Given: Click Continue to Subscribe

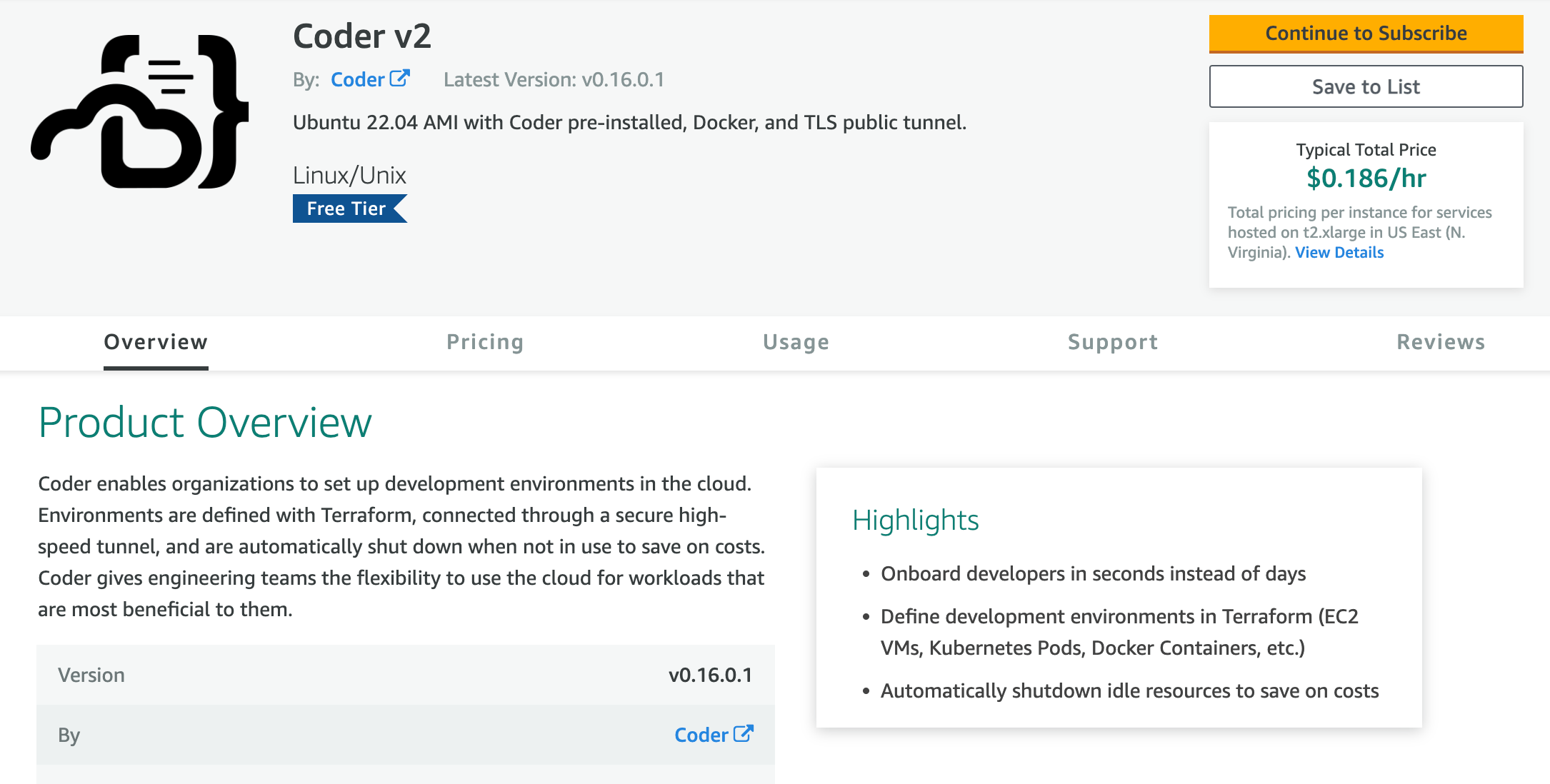Looking at the screenshot, I should click(1366, 34).
